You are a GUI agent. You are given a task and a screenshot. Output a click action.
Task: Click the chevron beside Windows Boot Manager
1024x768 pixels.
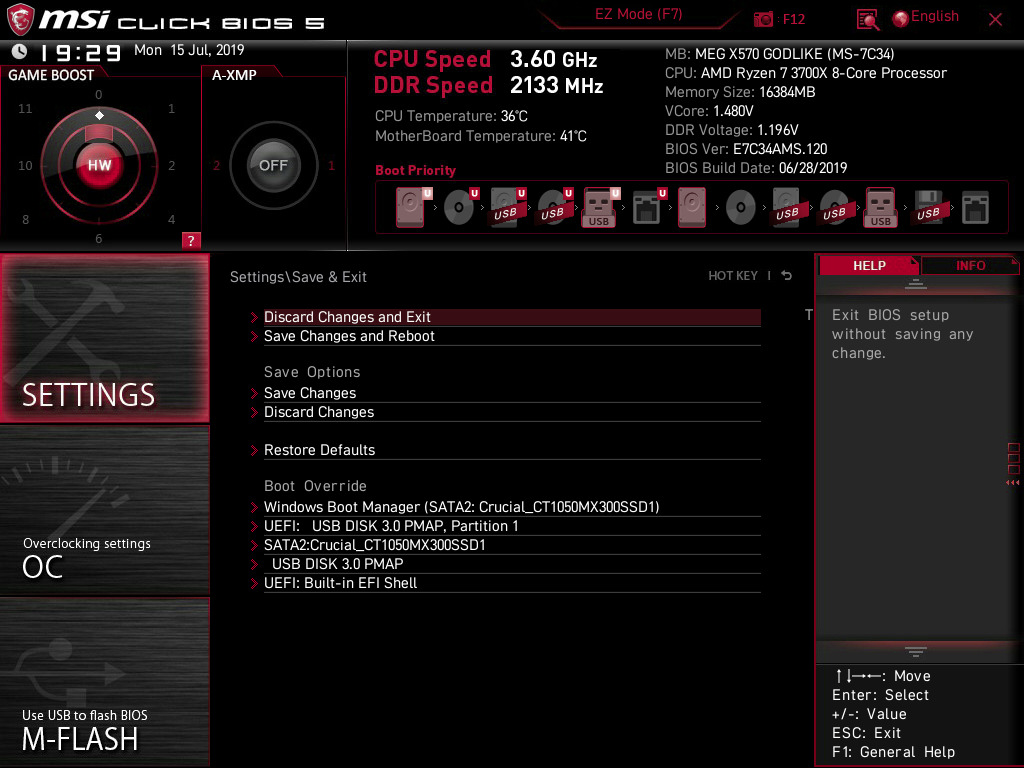(254, 507)
